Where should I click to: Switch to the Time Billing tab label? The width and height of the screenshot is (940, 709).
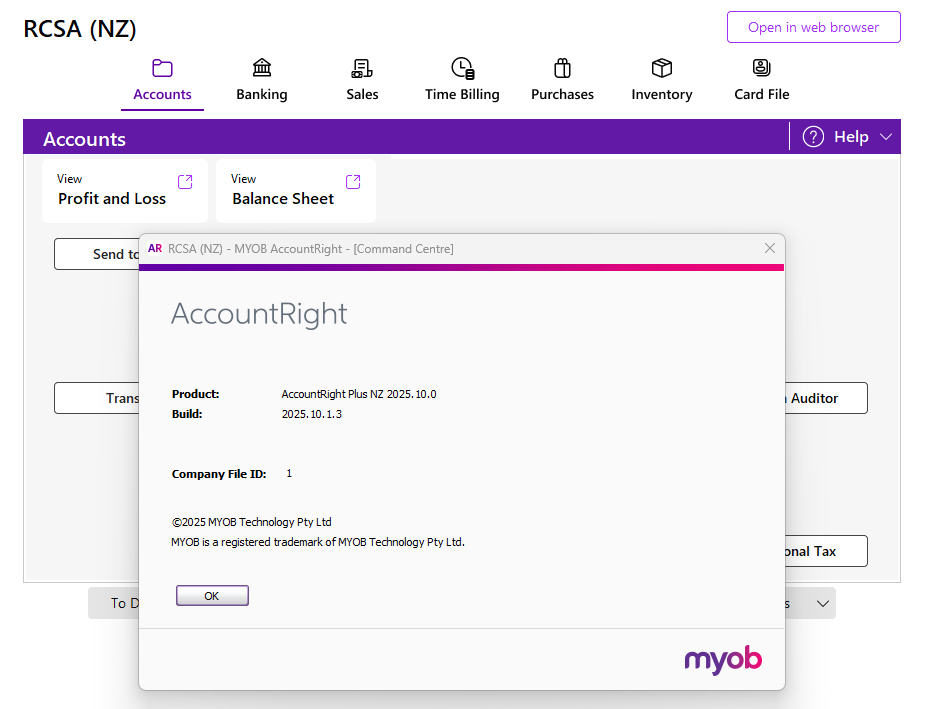(x=462, y=94)
